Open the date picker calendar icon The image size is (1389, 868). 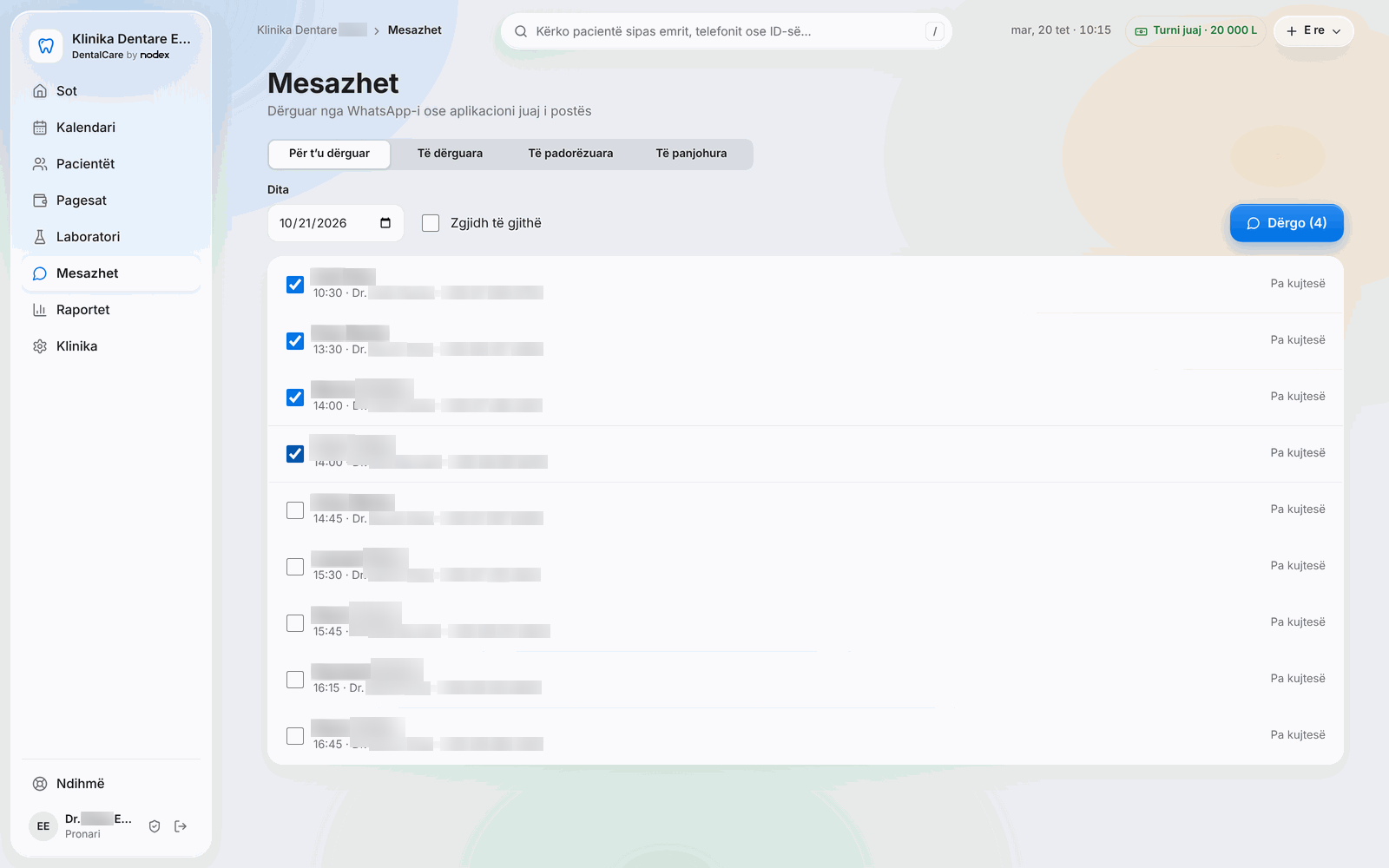(x=385, y=223)
